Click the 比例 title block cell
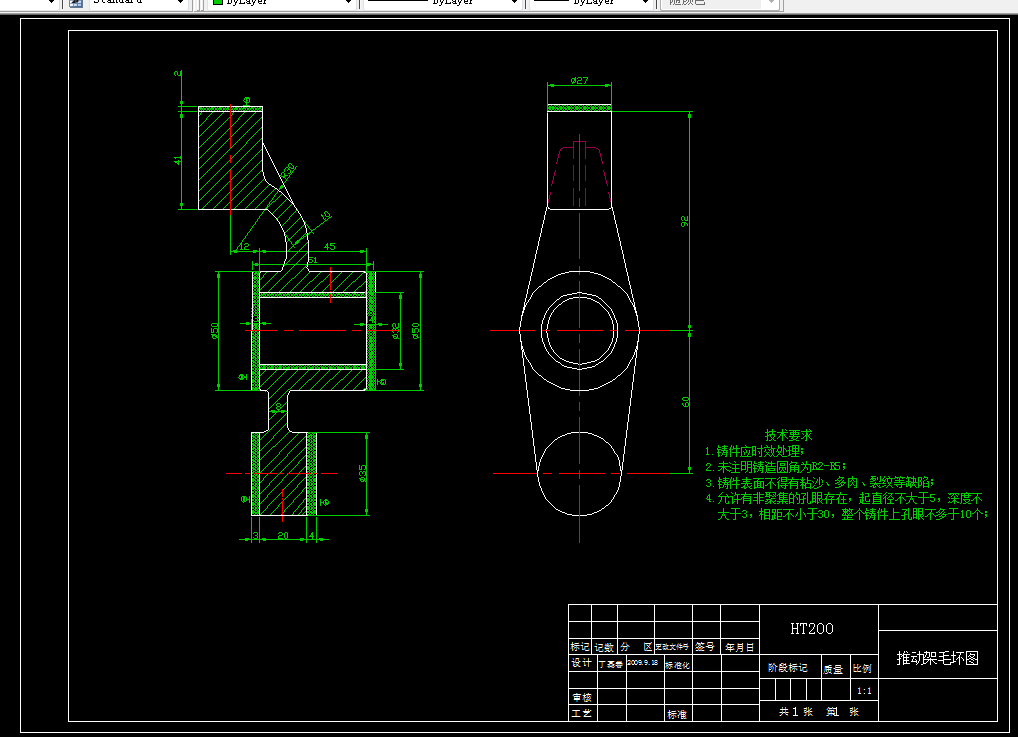Image resolution: width=1018 pixels, height=737 pixels. point(862,668)
